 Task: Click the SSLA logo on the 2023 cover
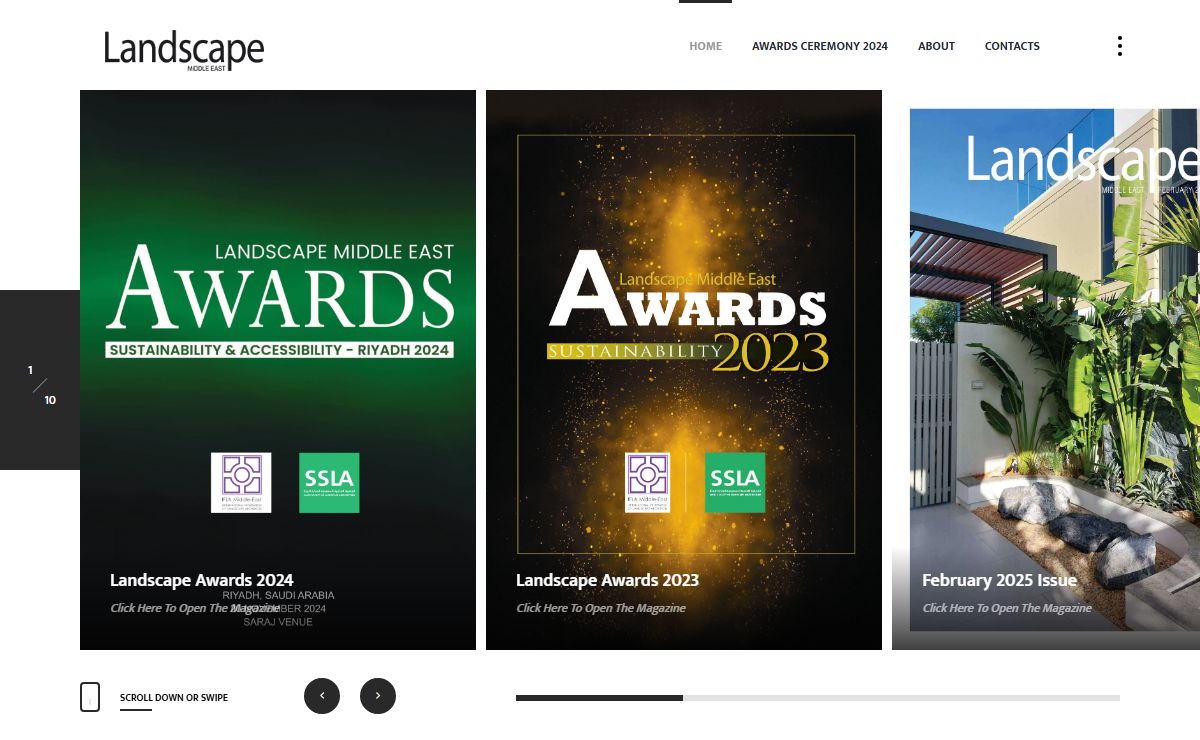coord(735,483)
